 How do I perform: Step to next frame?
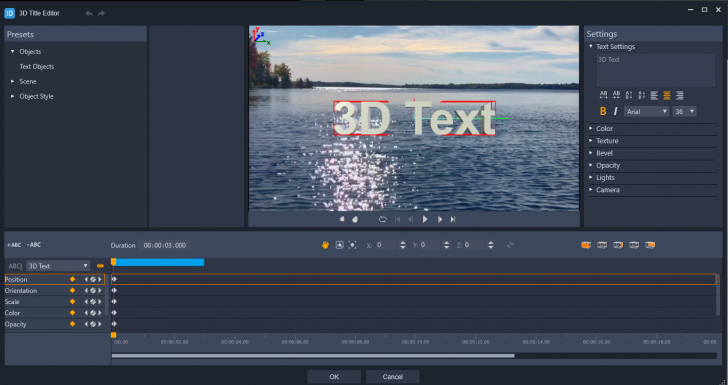click(440, 219)
